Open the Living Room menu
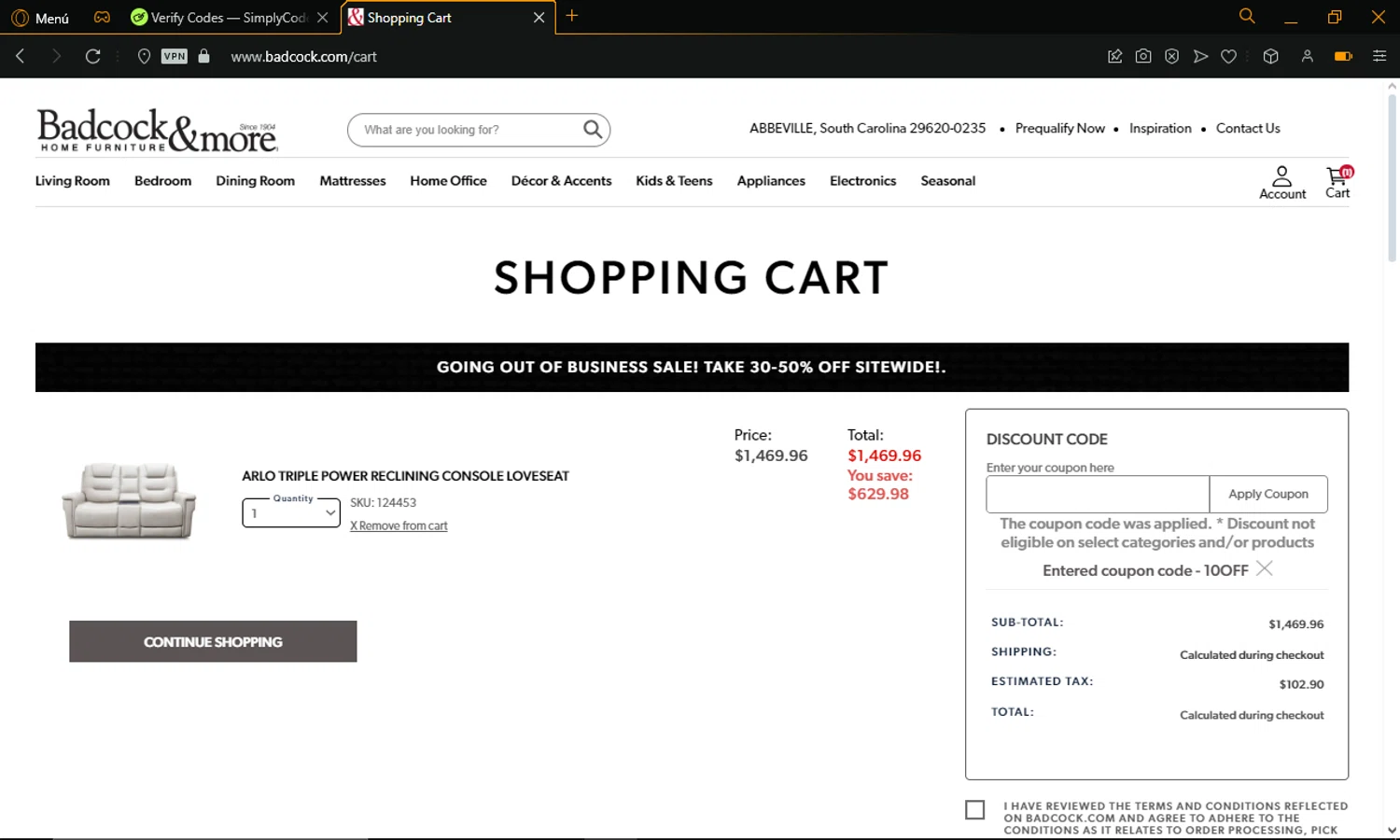Viewport: 1400px width, 840px height. 73,181
